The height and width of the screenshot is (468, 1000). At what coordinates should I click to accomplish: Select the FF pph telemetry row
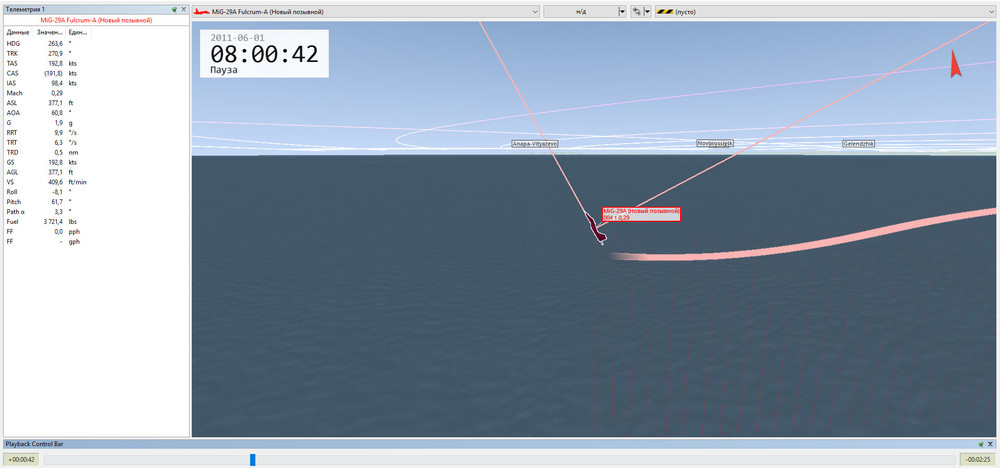pyautogui.click(x=96, y=232)
